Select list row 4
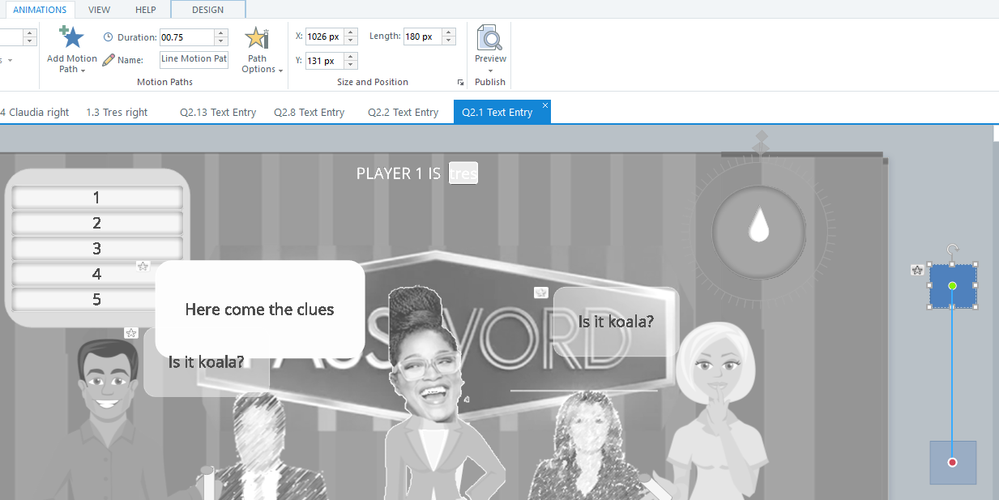Viewport: 999px width, 500px height. pyautogui.click(x=97, y=274)
